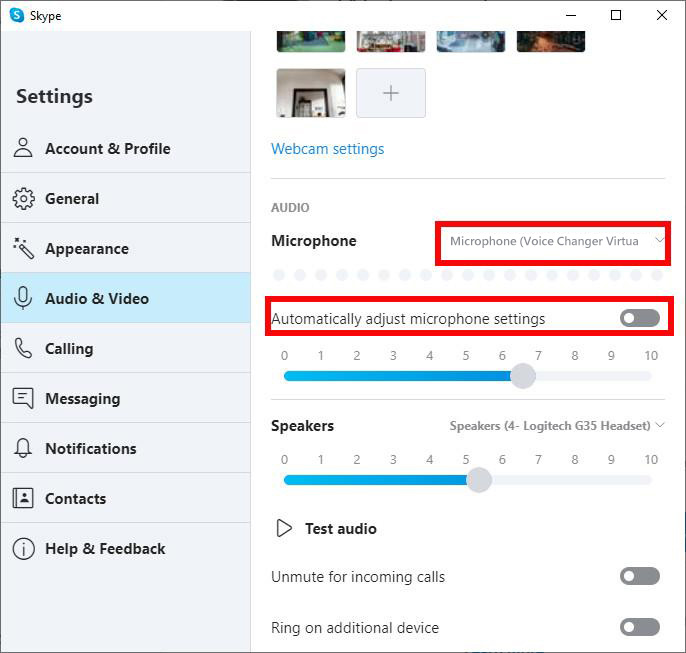Expand the Microphone dropdown chevron arrow

click(659, 240)
